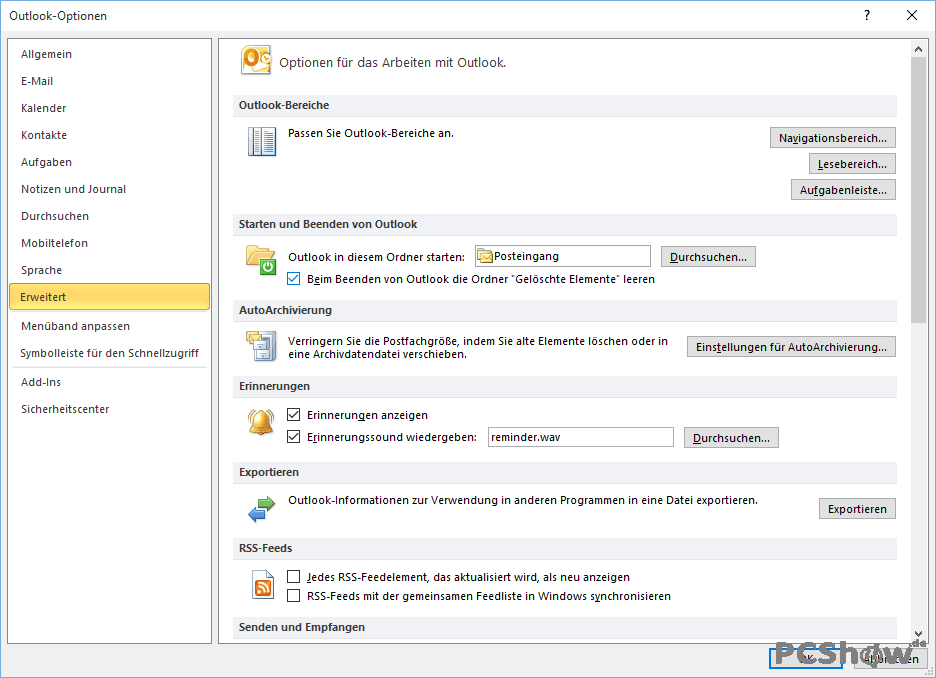Open Notizen und Journal options
Image resolution: width=936 pixels, height=678 pixels.
(x=110, y=189)
